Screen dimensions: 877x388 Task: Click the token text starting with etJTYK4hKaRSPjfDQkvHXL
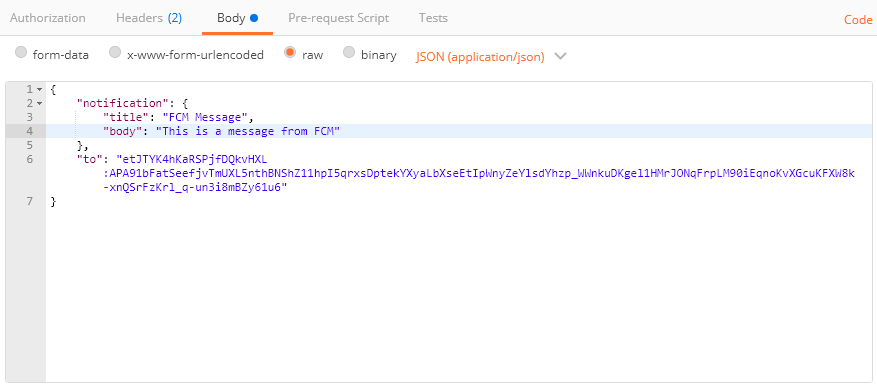(x=192, y=159)
